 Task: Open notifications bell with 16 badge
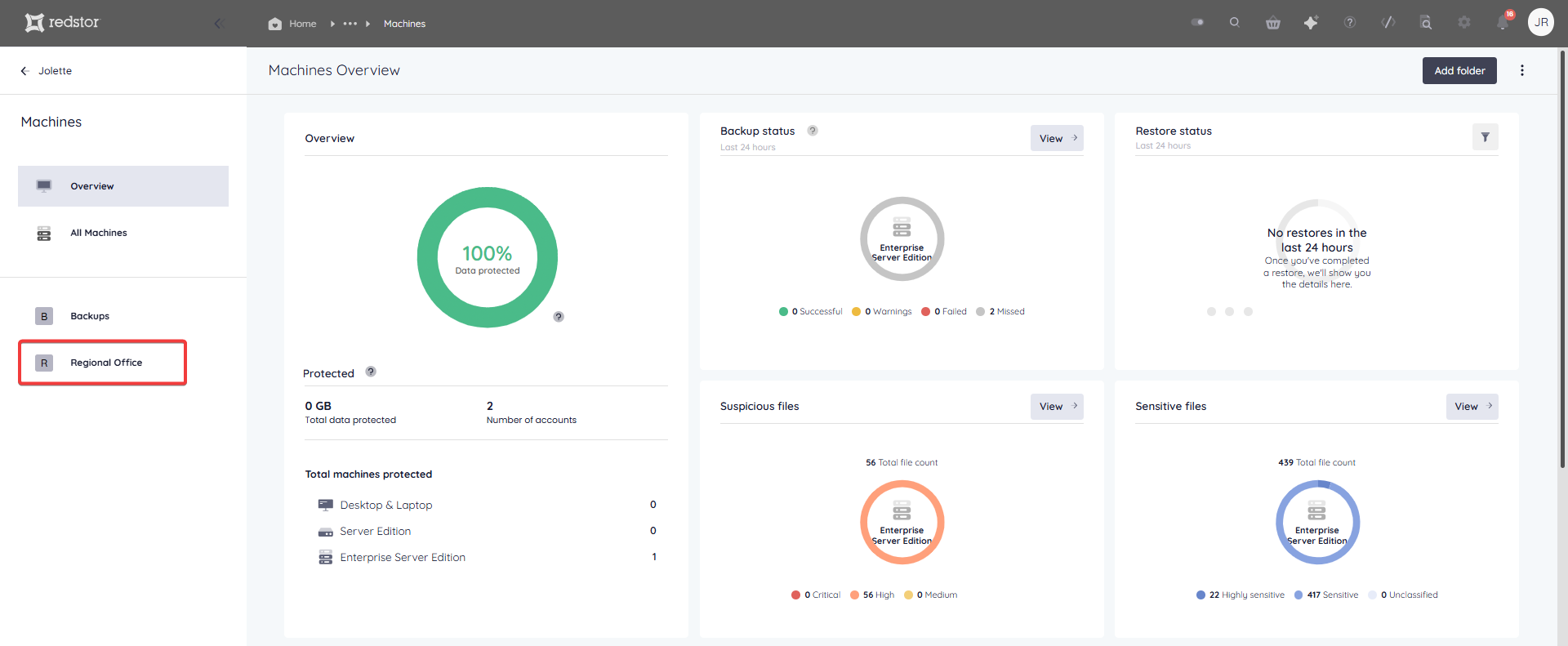1503,22
